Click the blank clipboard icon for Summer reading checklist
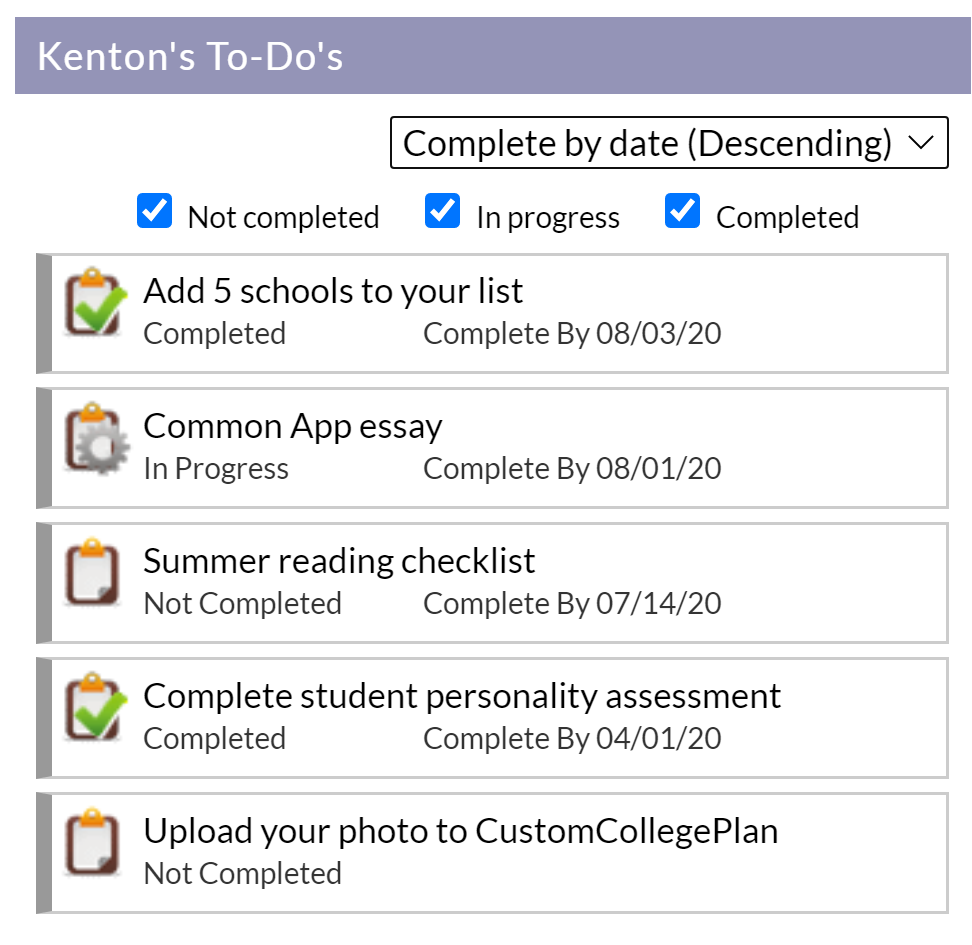This screenshot has height=945, width=972. click(92, 572)
